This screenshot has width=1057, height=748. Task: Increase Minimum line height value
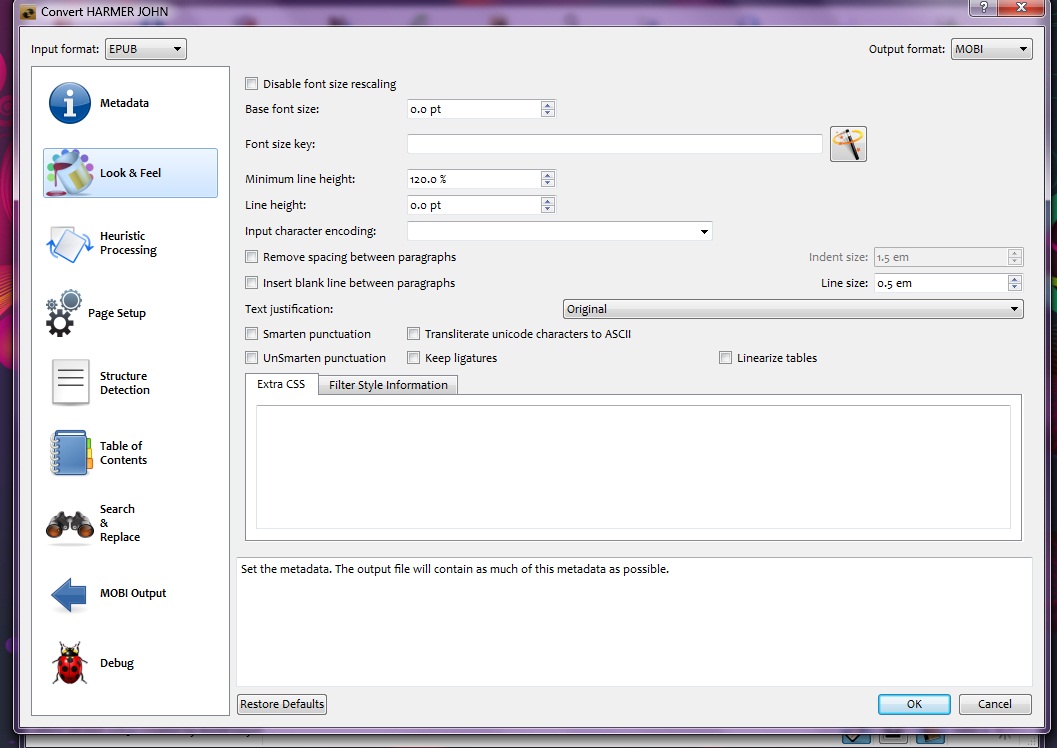(548, 175)
